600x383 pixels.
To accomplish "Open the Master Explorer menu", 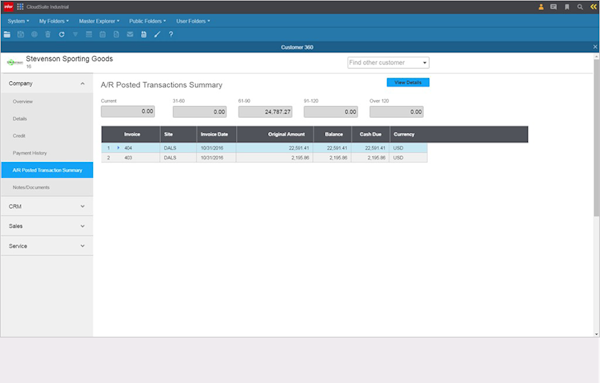I will tap(99, 21).
